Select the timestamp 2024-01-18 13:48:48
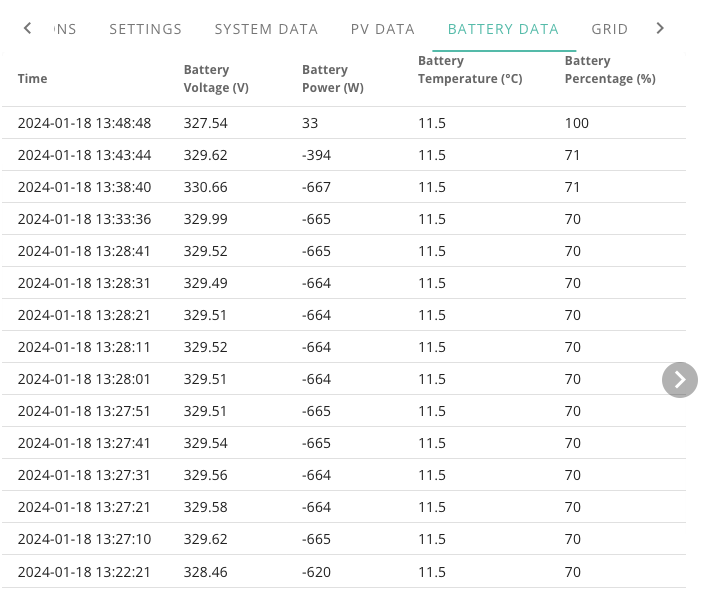 pos(84,123)
